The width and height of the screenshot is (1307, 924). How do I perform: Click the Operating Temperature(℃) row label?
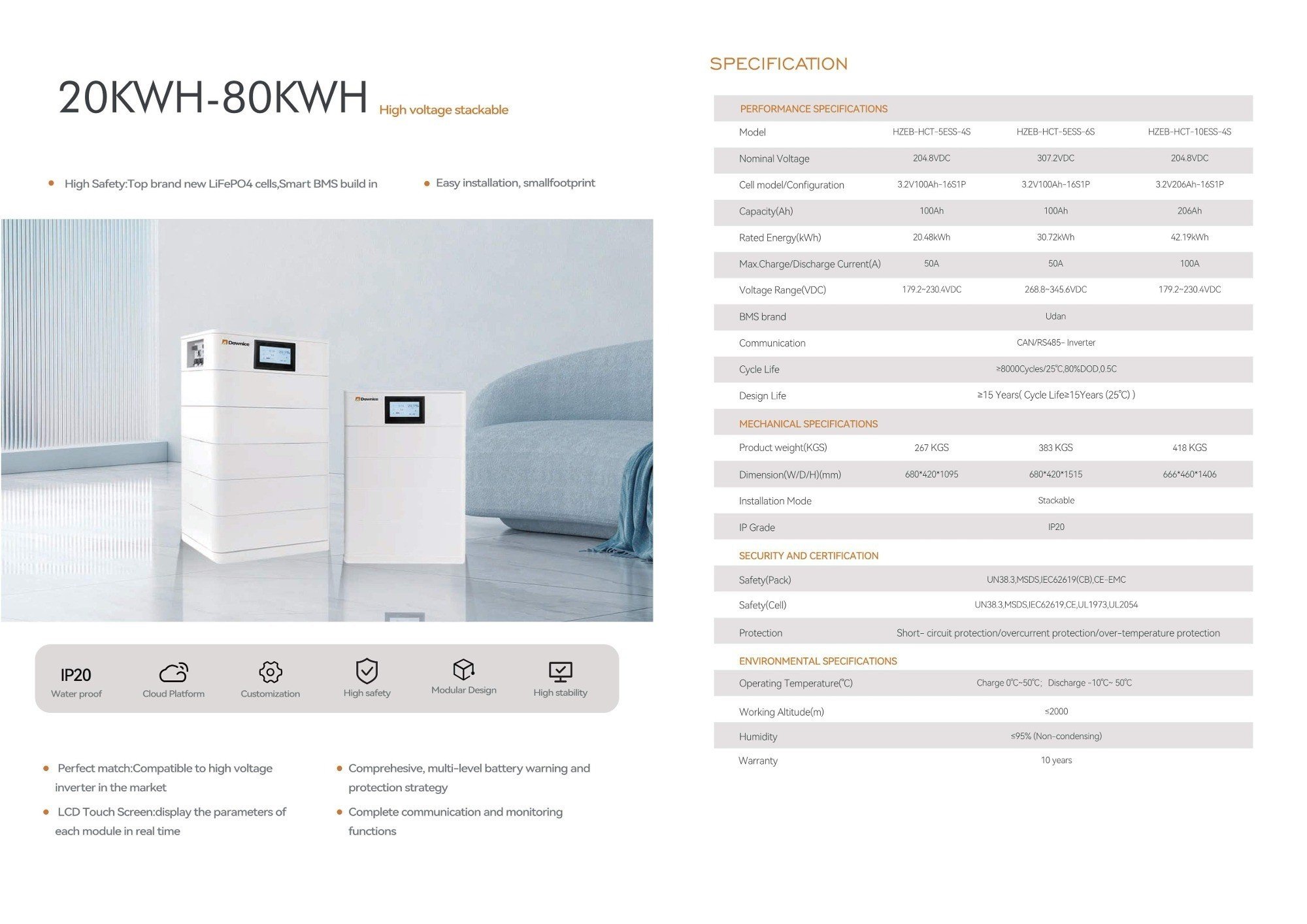click(796, 684)
